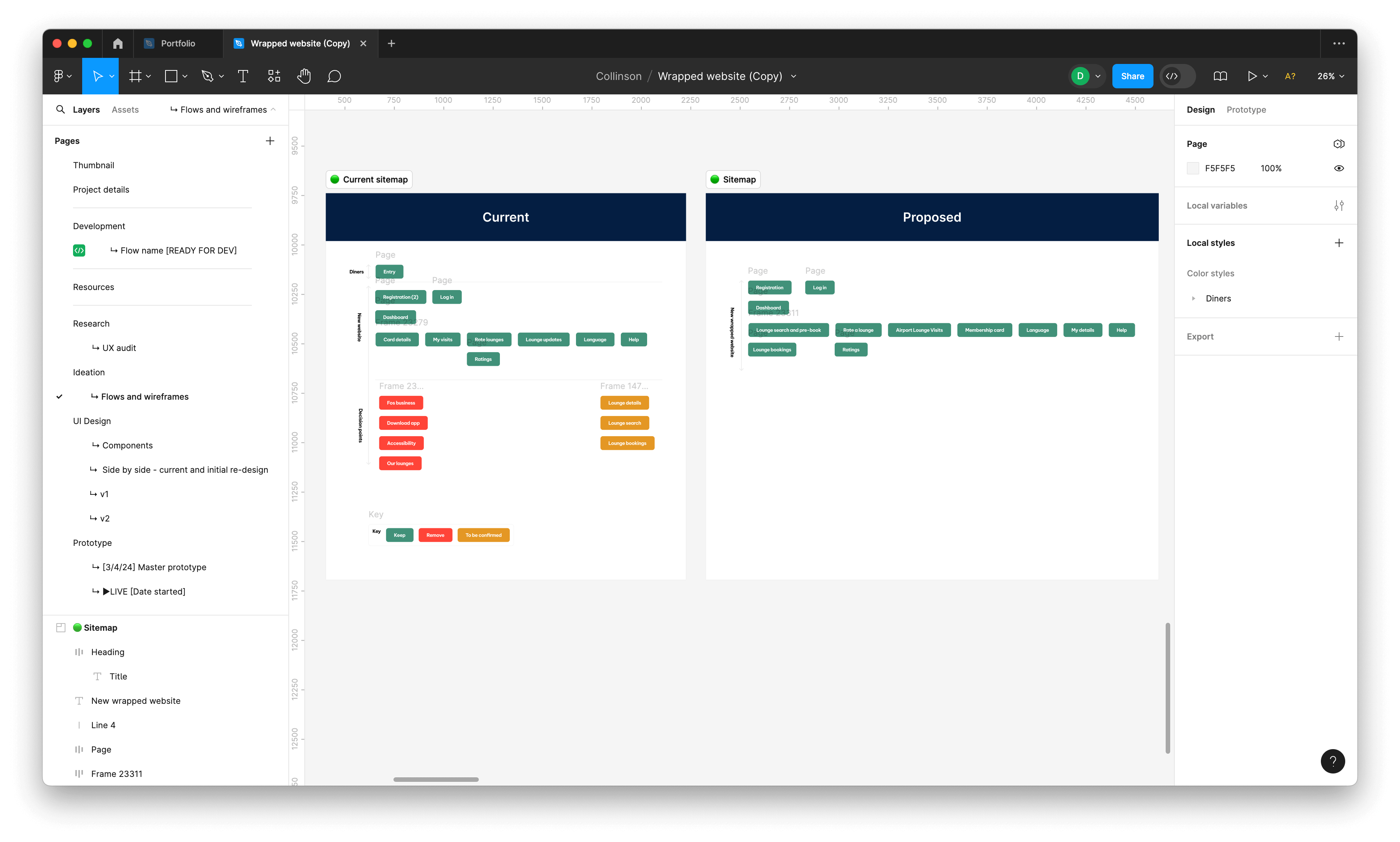The width and height of the screenshot is (1400, 842).
Task: Open the libraries book icon
Action: pos(1220,76)
